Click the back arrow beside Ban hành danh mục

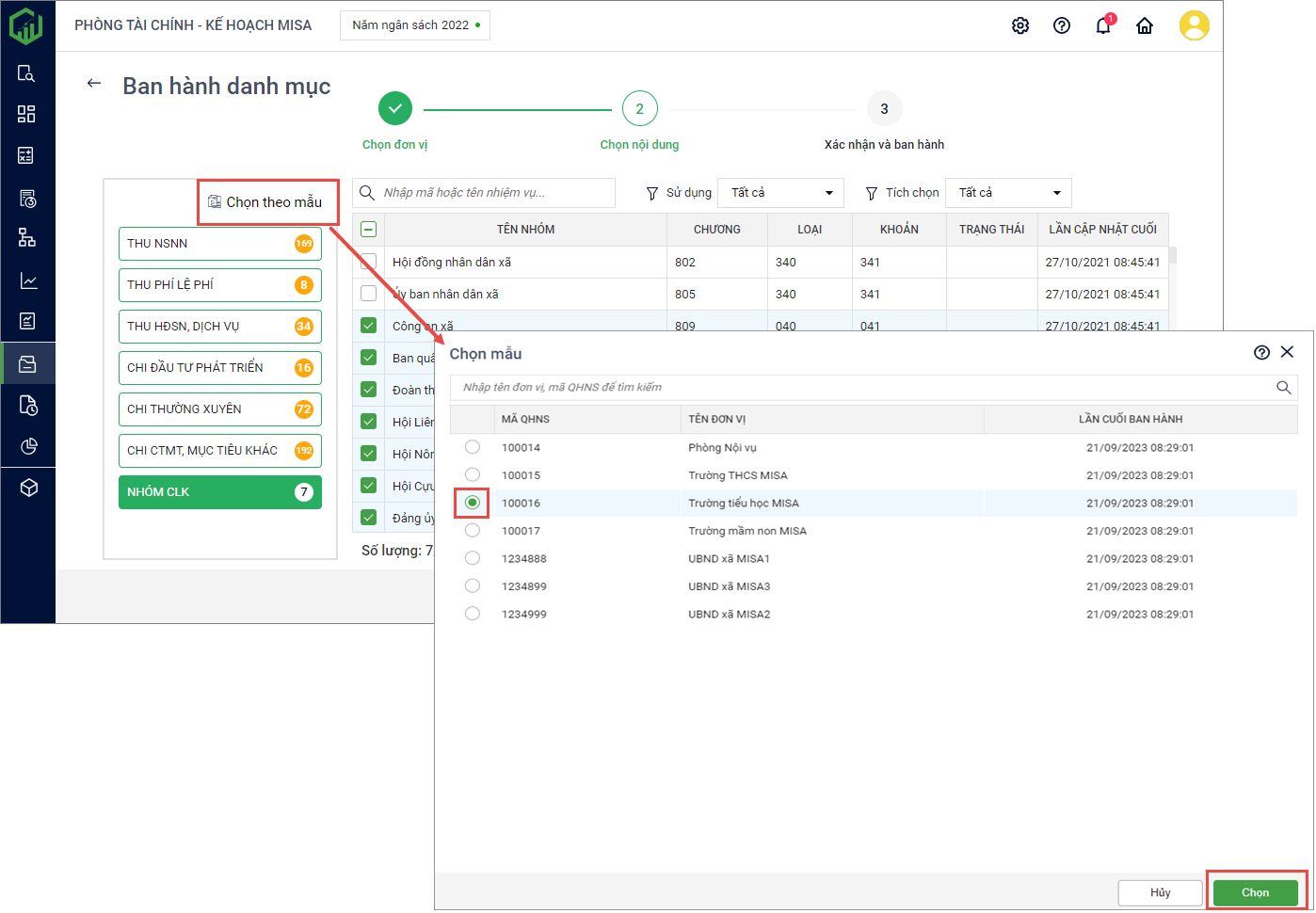[x=94, y=84]
